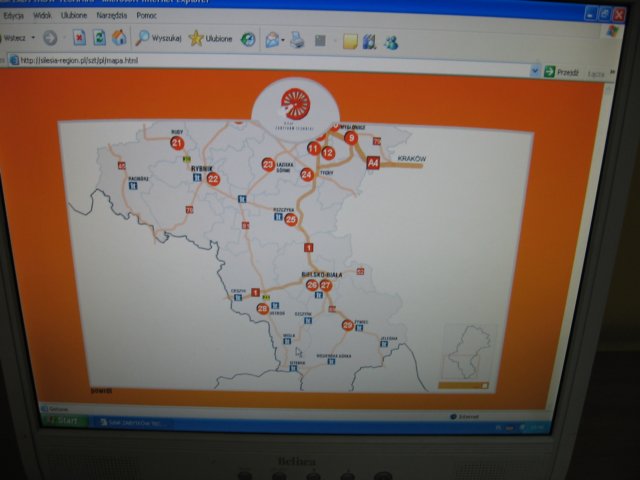This screenshot has height=480, width=640.
Task: Open the Widok menu
Action: [x=42, y=16]
